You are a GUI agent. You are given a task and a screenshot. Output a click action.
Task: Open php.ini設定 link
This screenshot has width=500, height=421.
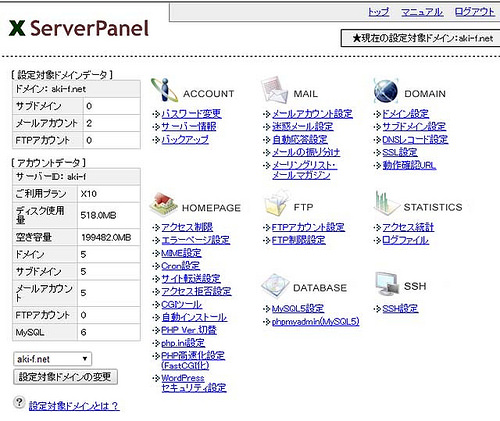pos(183,343)
